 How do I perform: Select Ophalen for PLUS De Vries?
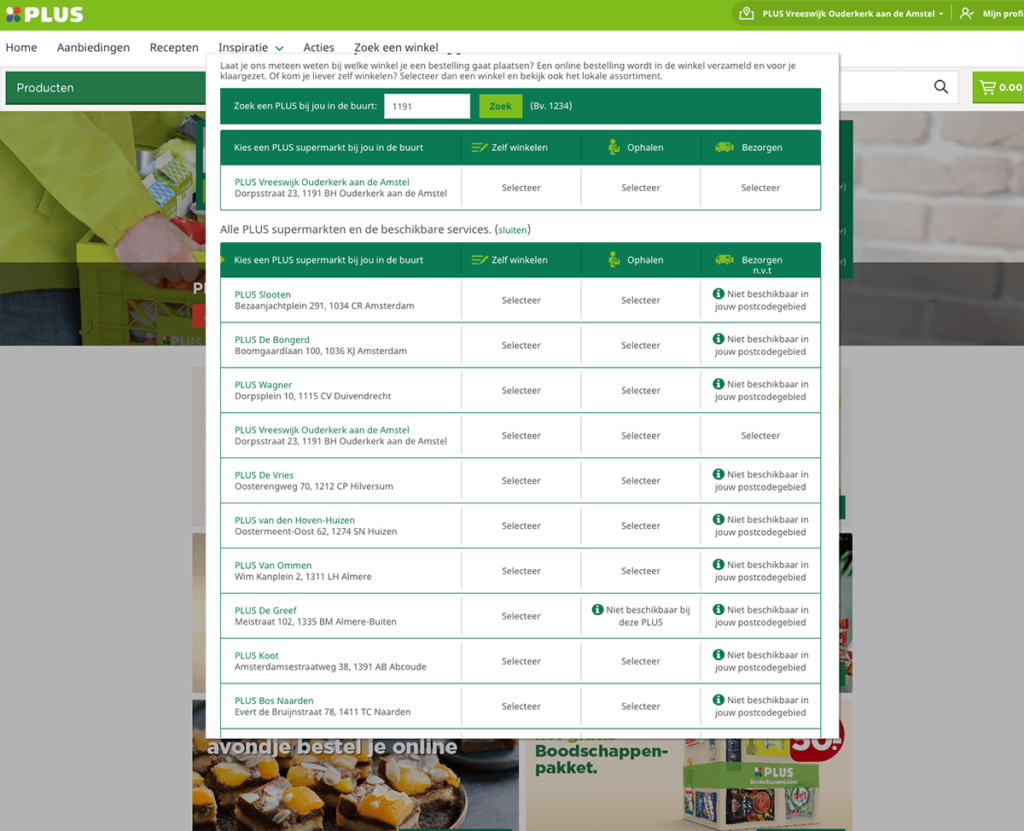(x=641, y=481)
